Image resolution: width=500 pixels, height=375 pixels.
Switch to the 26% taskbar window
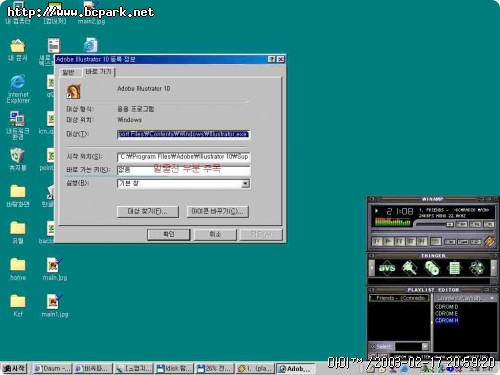215,369
